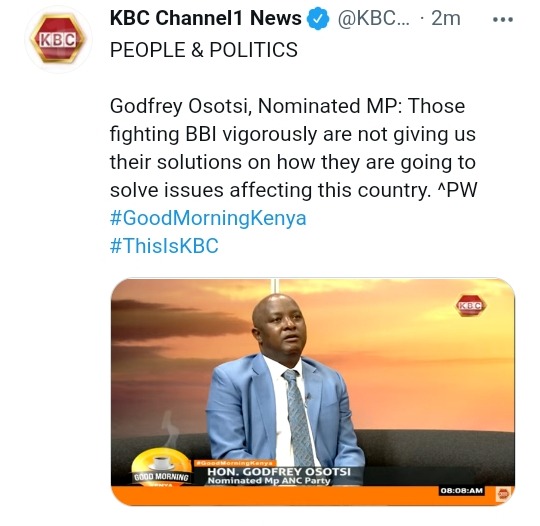Open the three-dot tweet options menu
Viewport: 540px width, 526px height.
(x=503, y=19)
